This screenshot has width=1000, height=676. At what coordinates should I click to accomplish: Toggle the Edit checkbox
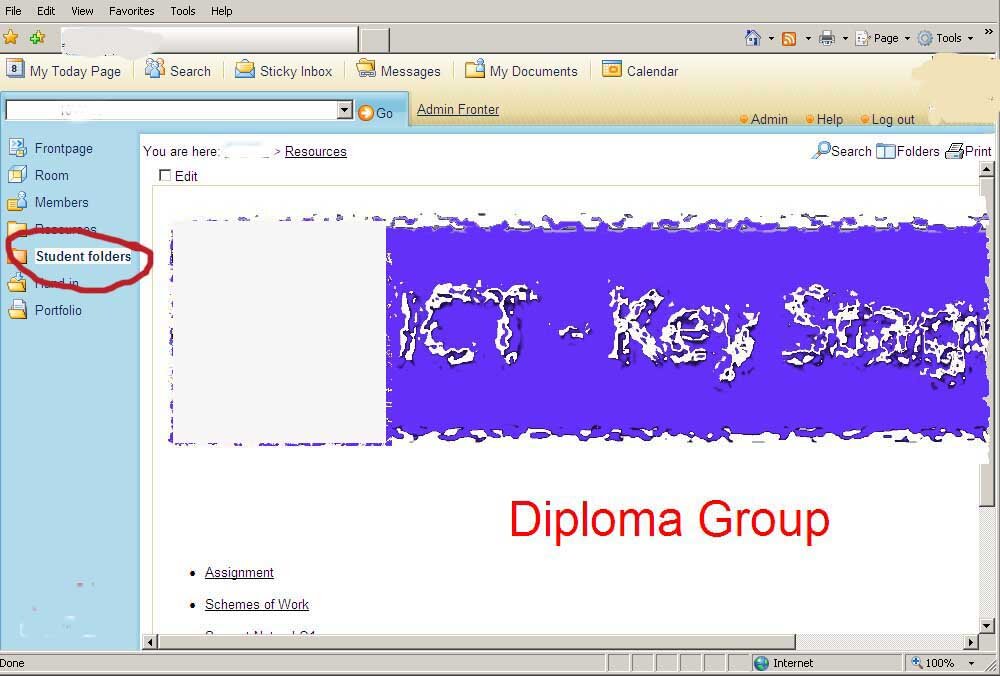click(165, 175)
